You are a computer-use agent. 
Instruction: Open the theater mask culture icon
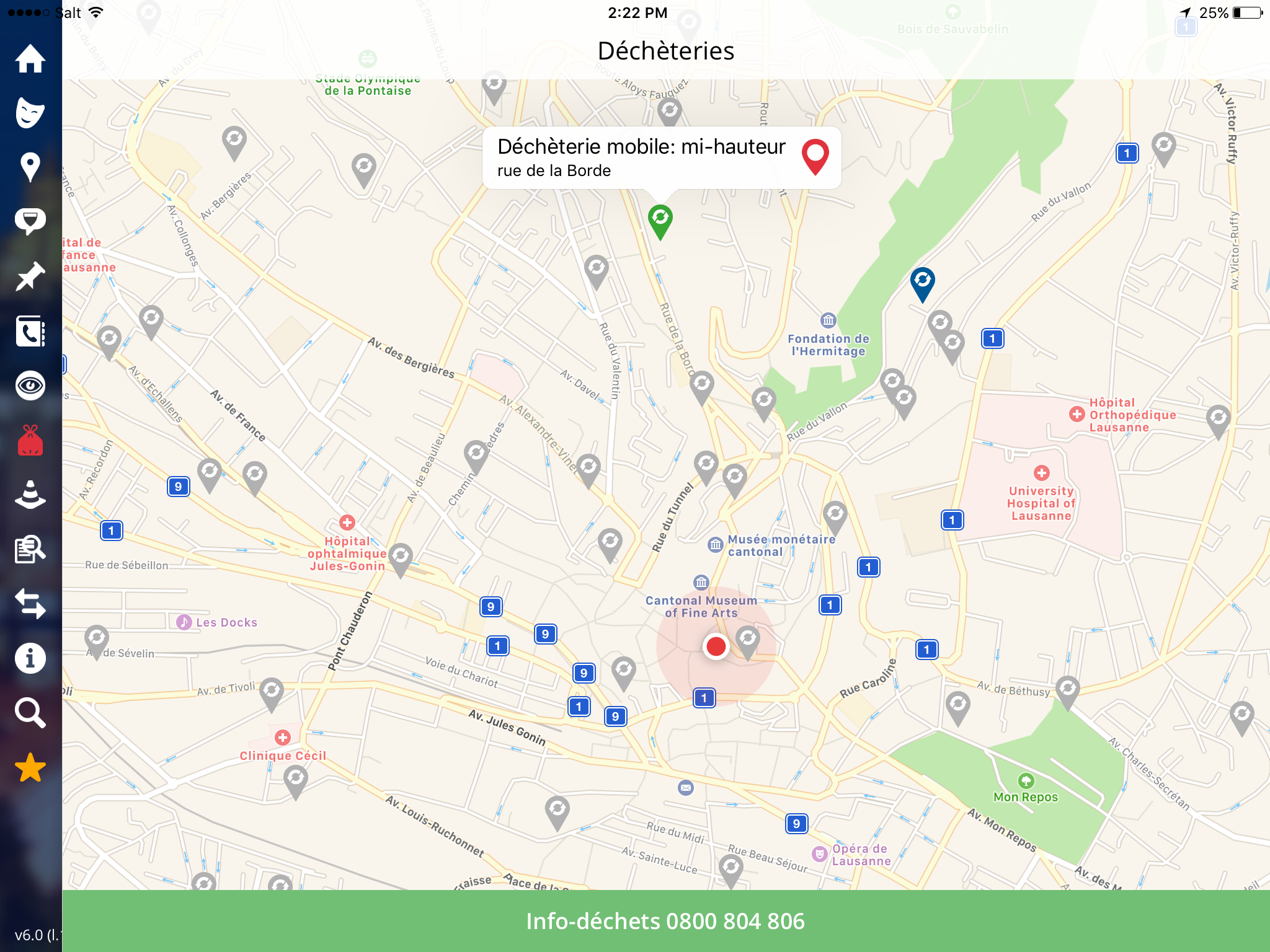point(30,113)
